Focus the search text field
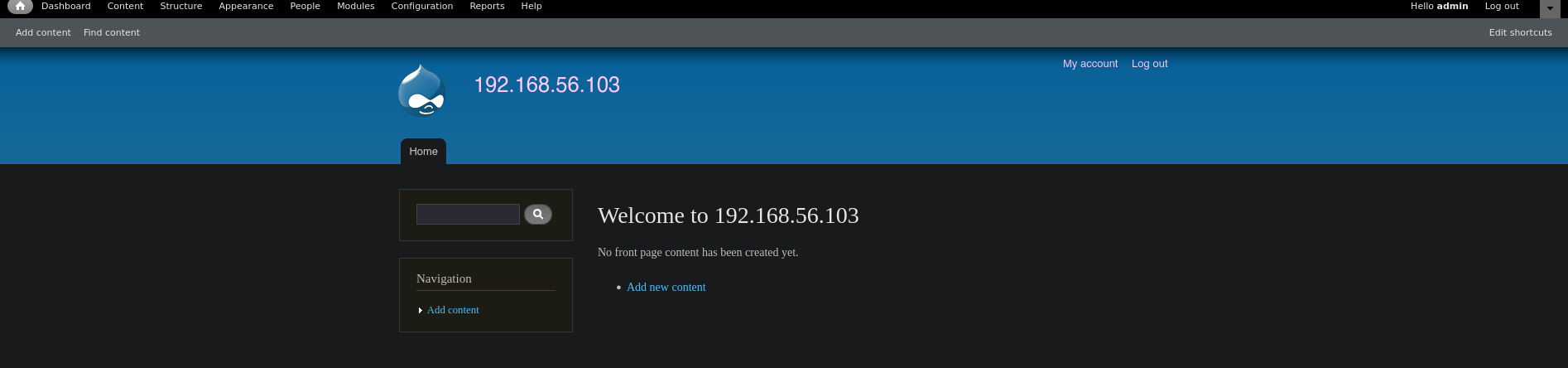The width and height of the screenshot is (1568, 368). [468, 214]
